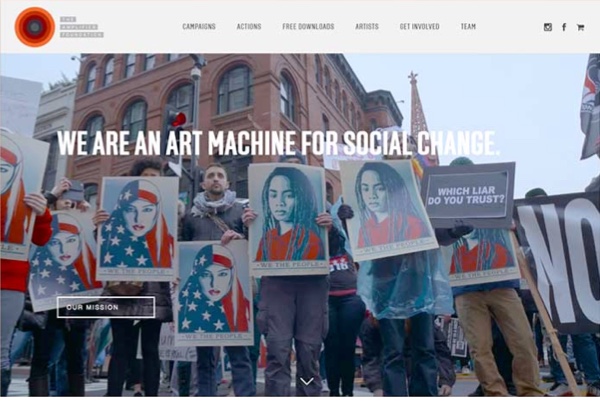This screenshot has height=403, width=600.
Task: Go to the Actions page
Action: (x=249, y=26)
